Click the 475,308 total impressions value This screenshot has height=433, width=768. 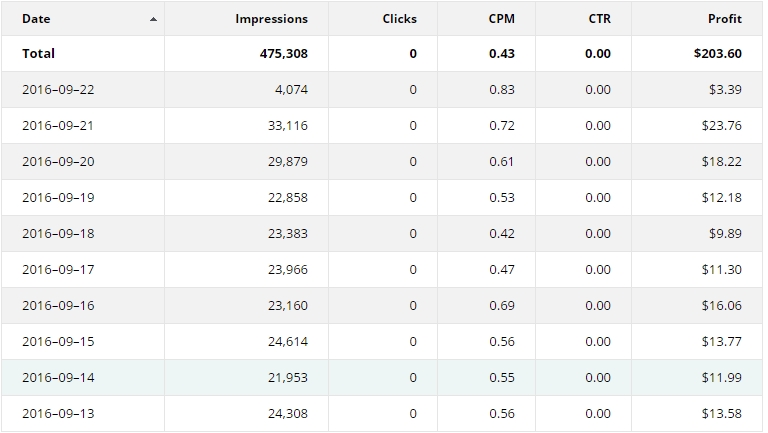(x=283, y=54)
